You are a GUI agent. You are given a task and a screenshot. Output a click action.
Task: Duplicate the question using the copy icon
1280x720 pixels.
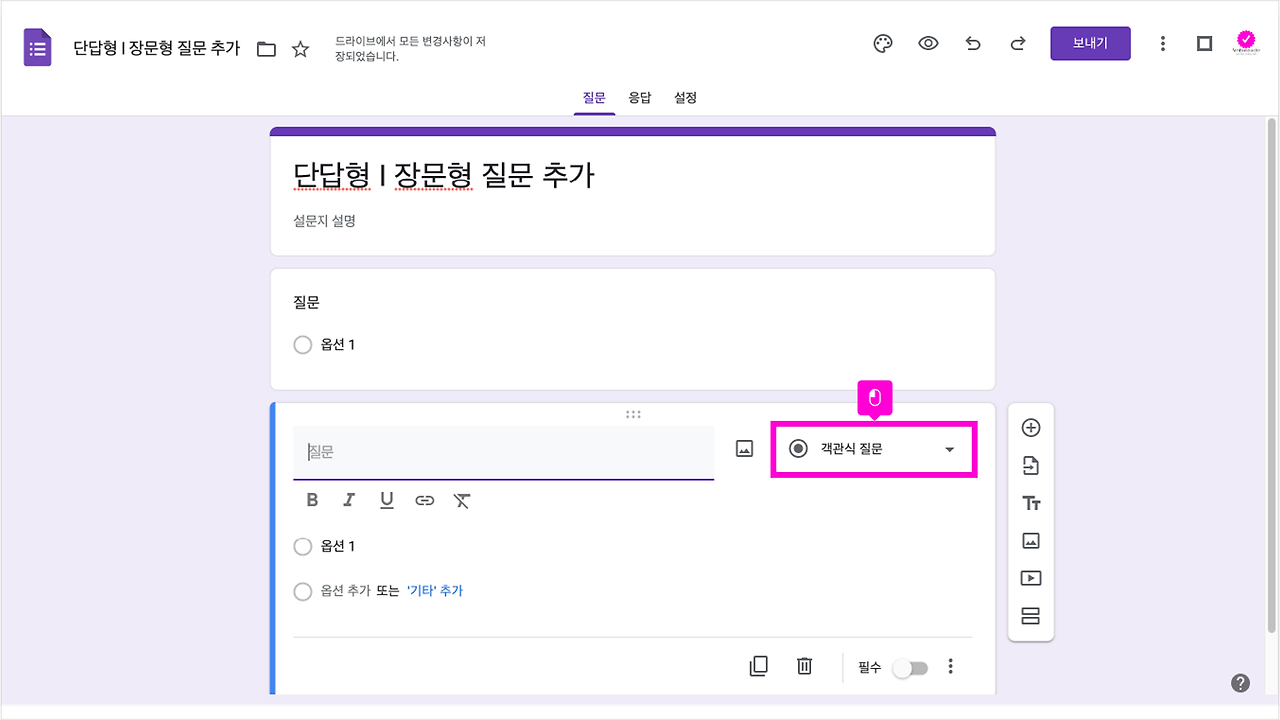click(758, 666)
